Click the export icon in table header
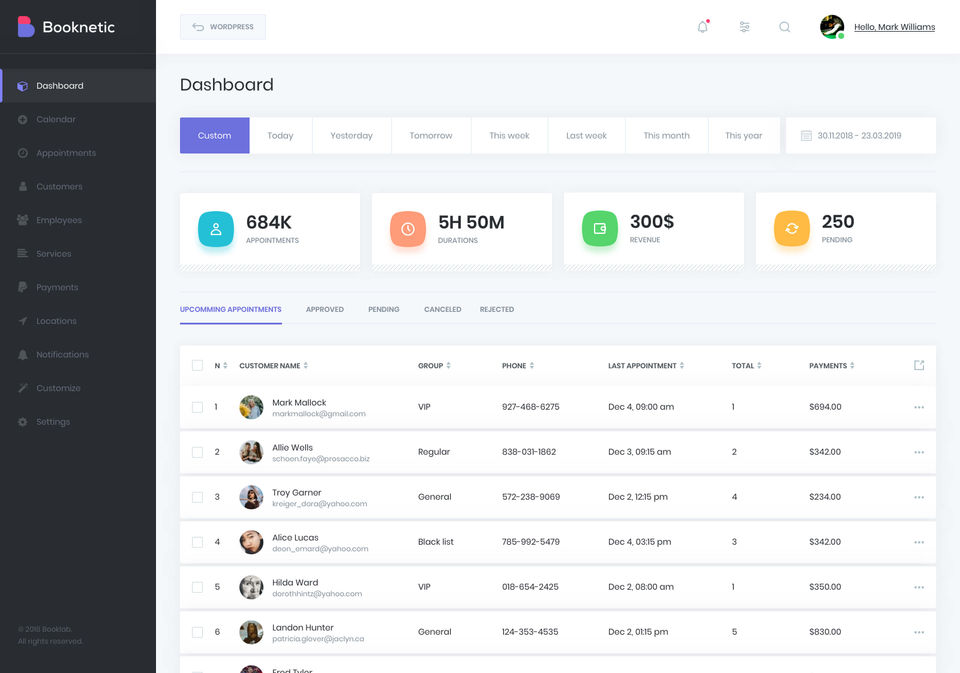The height and width of the screenshot is (673, 960). [919, 365]
